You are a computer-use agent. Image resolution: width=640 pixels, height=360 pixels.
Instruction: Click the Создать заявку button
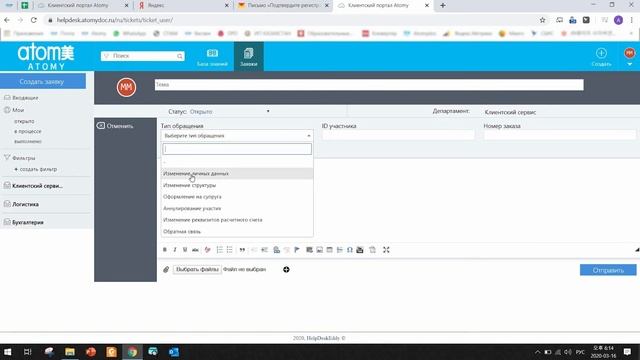coord(43,82)
